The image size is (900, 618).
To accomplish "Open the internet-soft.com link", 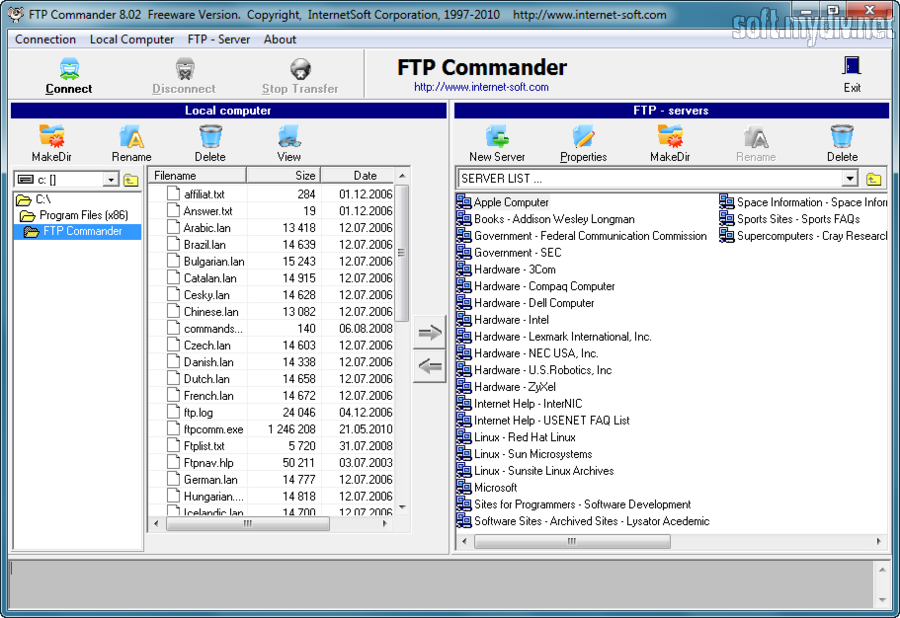I will point(482,87).
